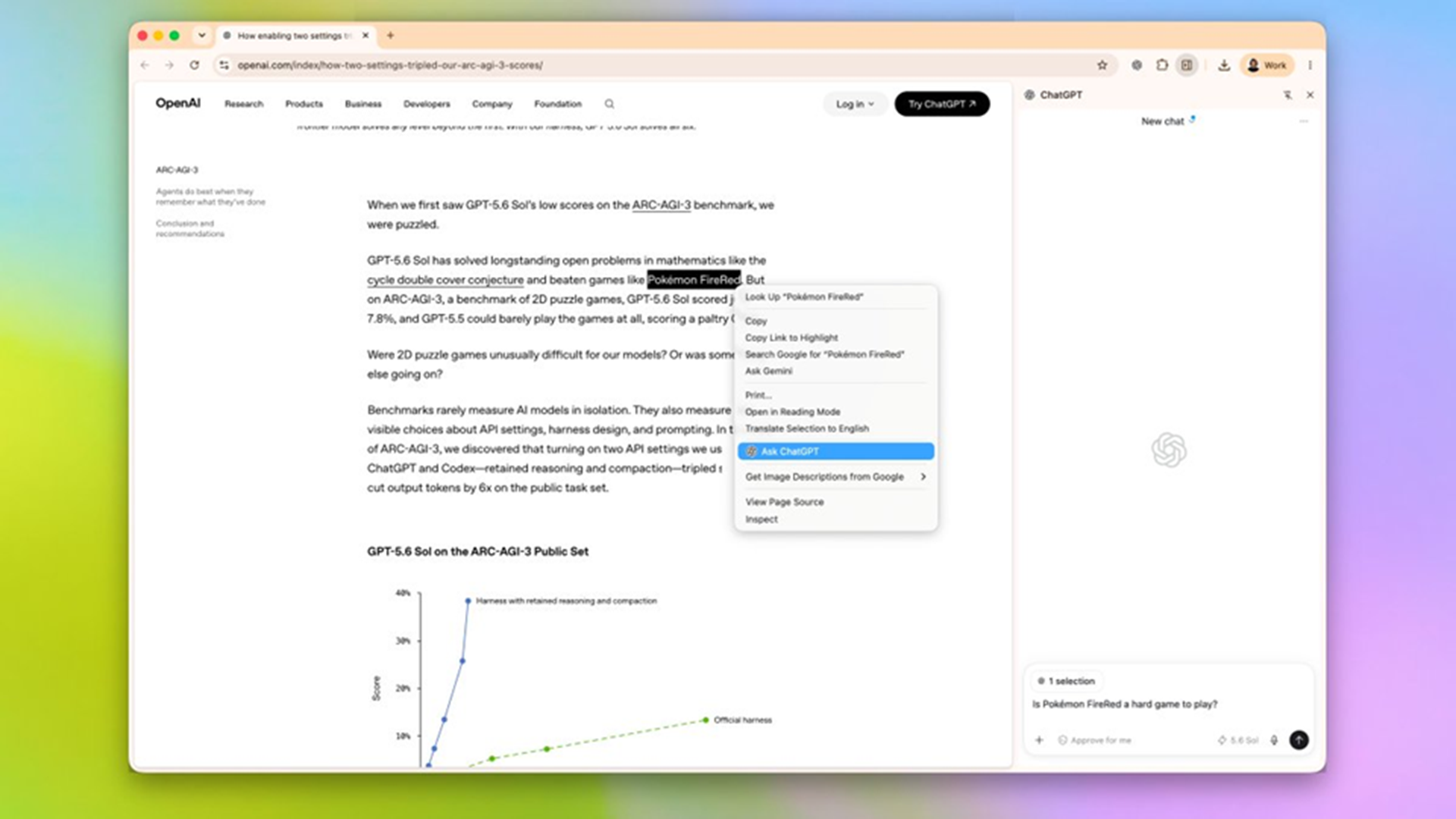Open a new tab with the plus button

click(391, 35)
